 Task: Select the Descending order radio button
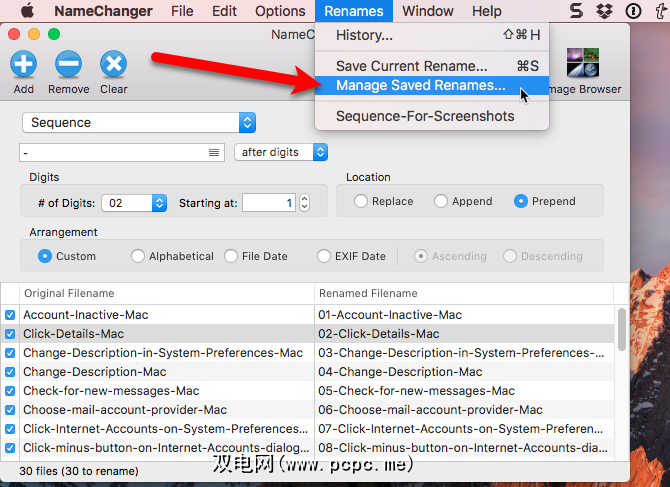click(x=510, y=256)
